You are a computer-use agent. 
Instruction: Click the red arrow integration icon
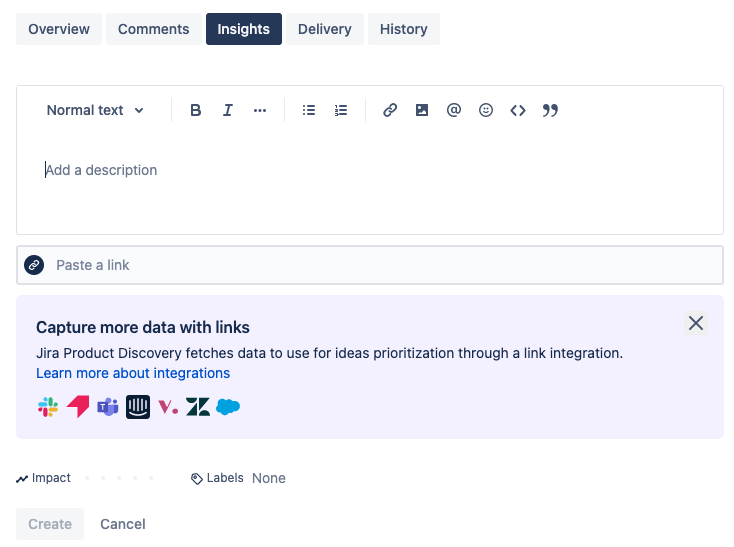(x=78, y=407)
